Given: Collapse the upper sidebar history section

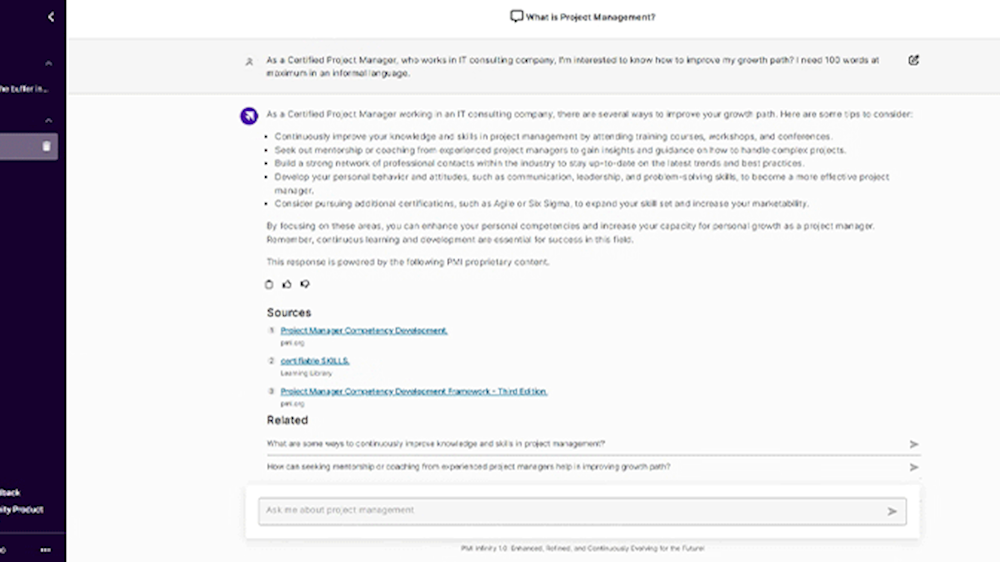Looking at the screenshot, I should tap(49, 64).
